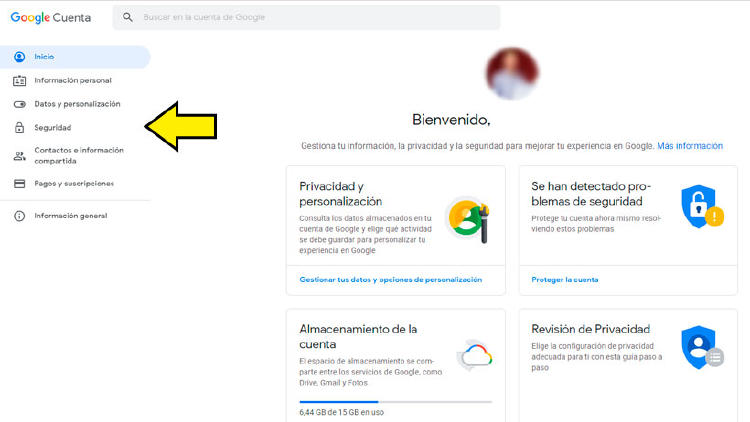750x422 pixels.
Task: Click the search magnifier icon
Action: tap(127, 18)
